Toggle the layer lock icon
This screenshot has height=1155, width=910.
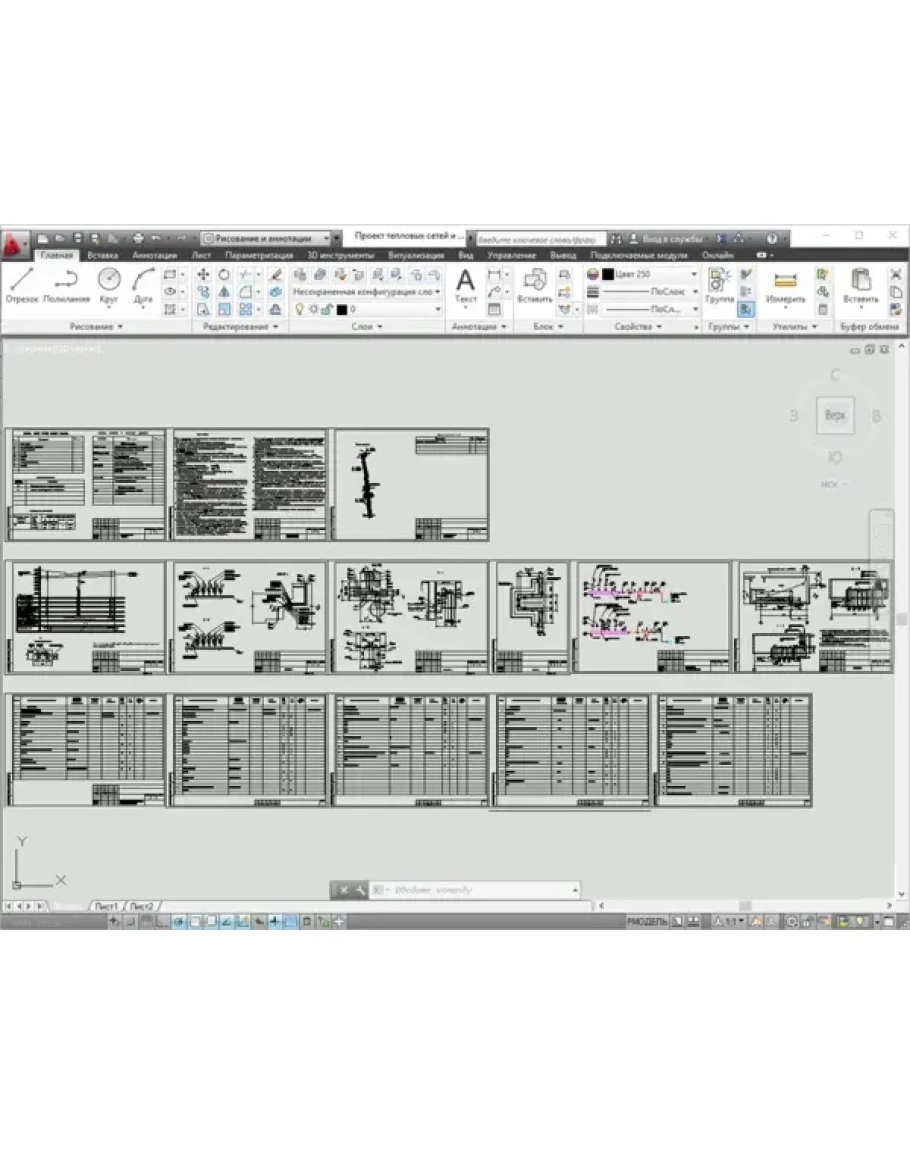tap(327, 309)
